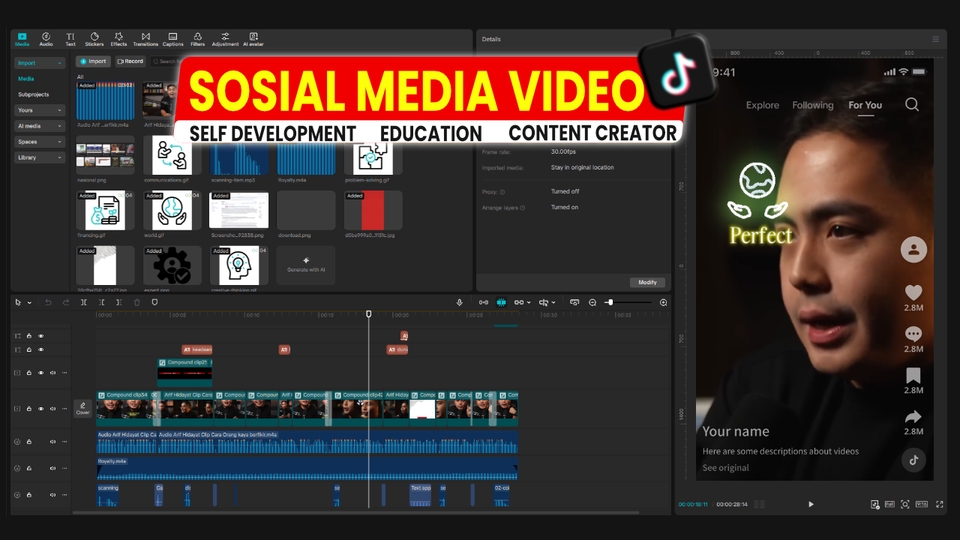The width and height of the screenshot is (960, 540).
Task: Split the clip at the playhead
Action: [x=84, y=302]
